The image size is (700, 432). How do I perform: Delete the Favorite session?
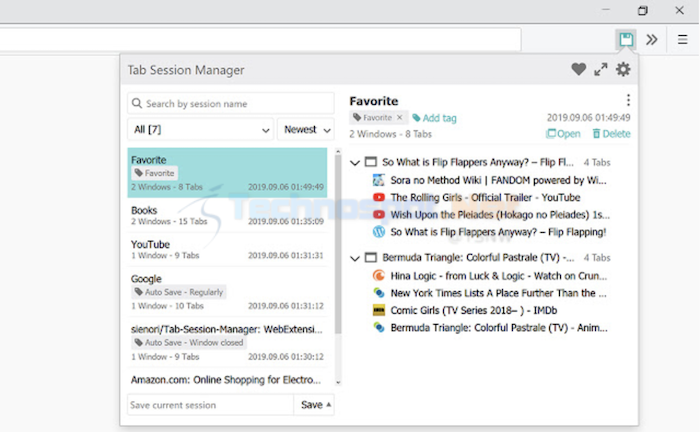pyautogui.click(x=611, y=133)
